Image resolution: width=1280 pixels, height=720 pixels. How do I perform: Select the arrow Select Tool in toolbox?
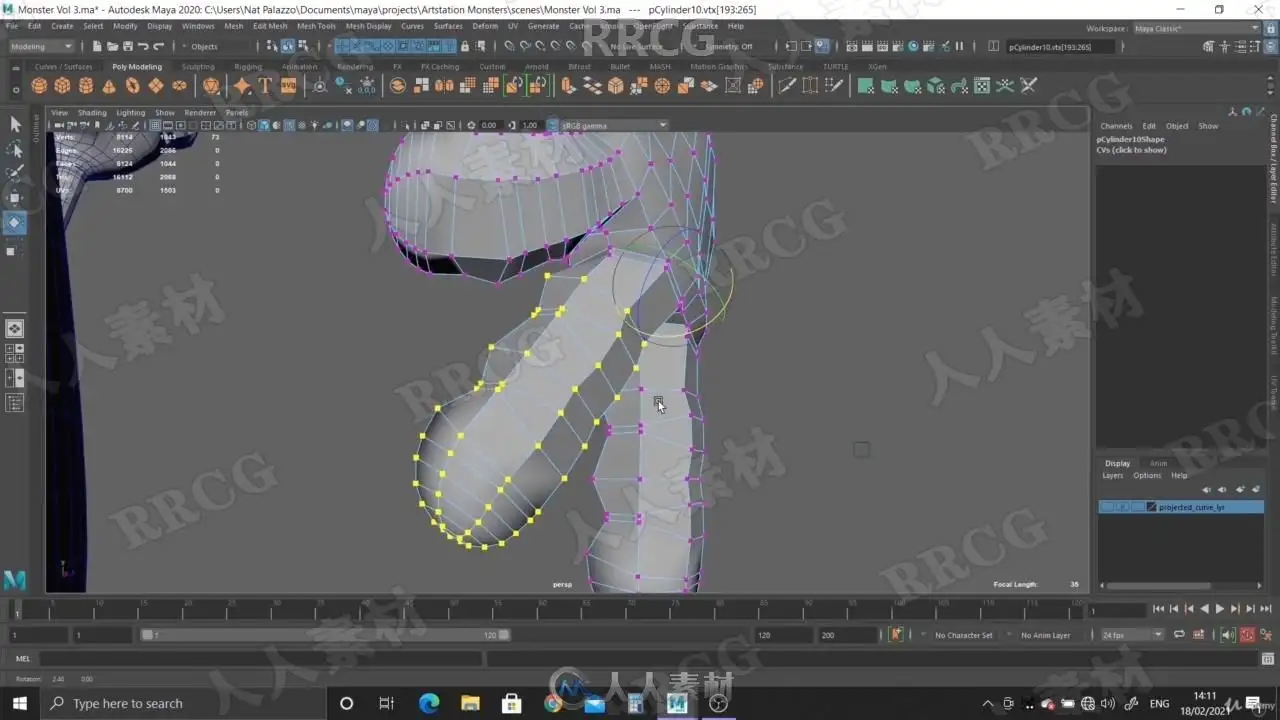[x=15, y=124]
